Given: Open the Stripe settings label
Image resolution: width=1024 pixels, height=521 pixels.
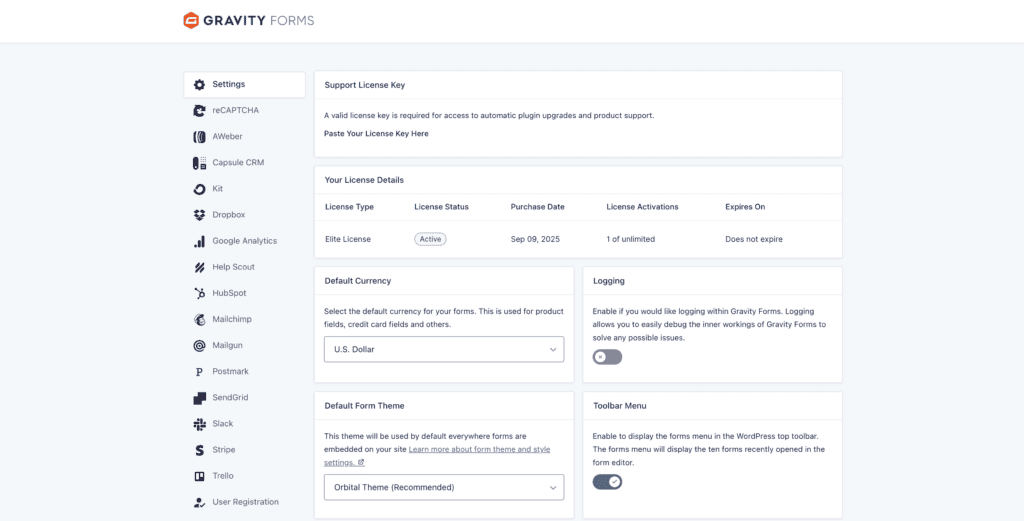Looking at the screenshot, I should pyautogui.click(x=223, y=450).
